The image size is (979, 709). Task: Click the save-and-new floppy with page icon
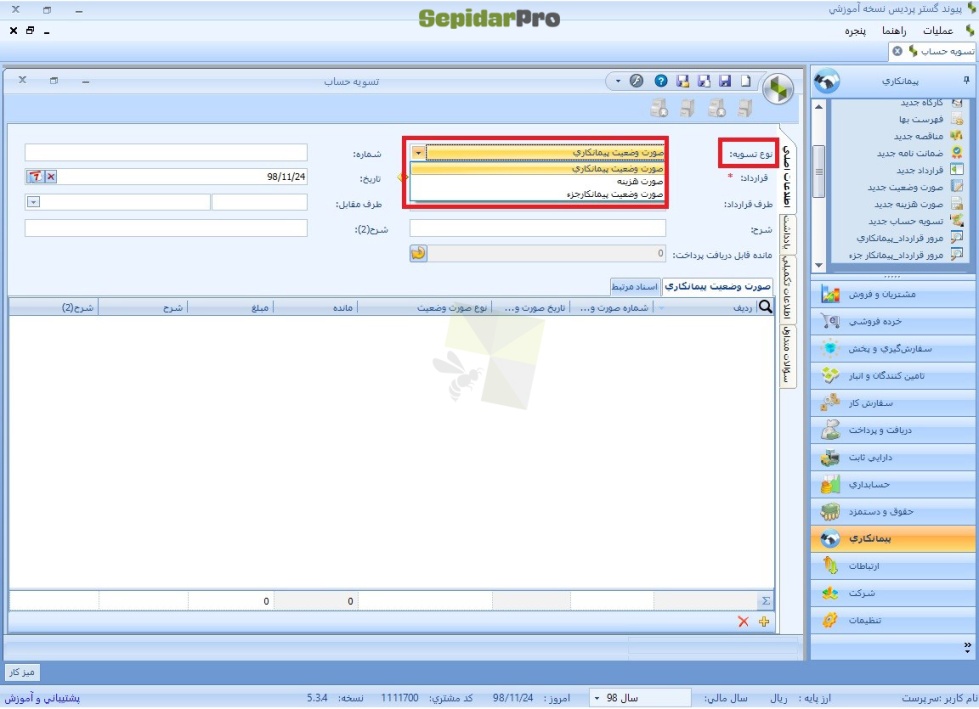tap(704, 81)
